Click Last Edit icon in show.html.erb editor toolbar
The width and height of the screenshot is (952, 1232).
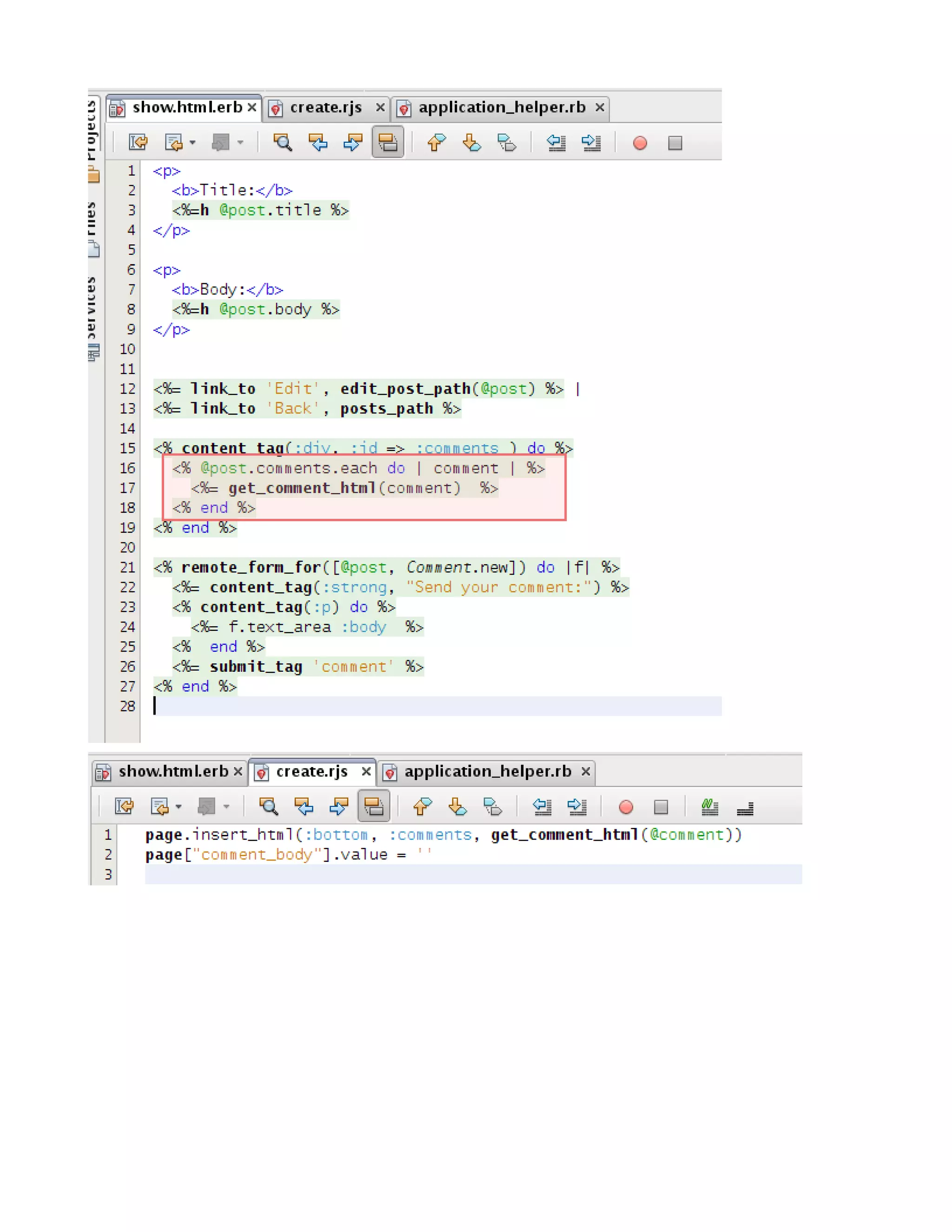pos(138,142)
